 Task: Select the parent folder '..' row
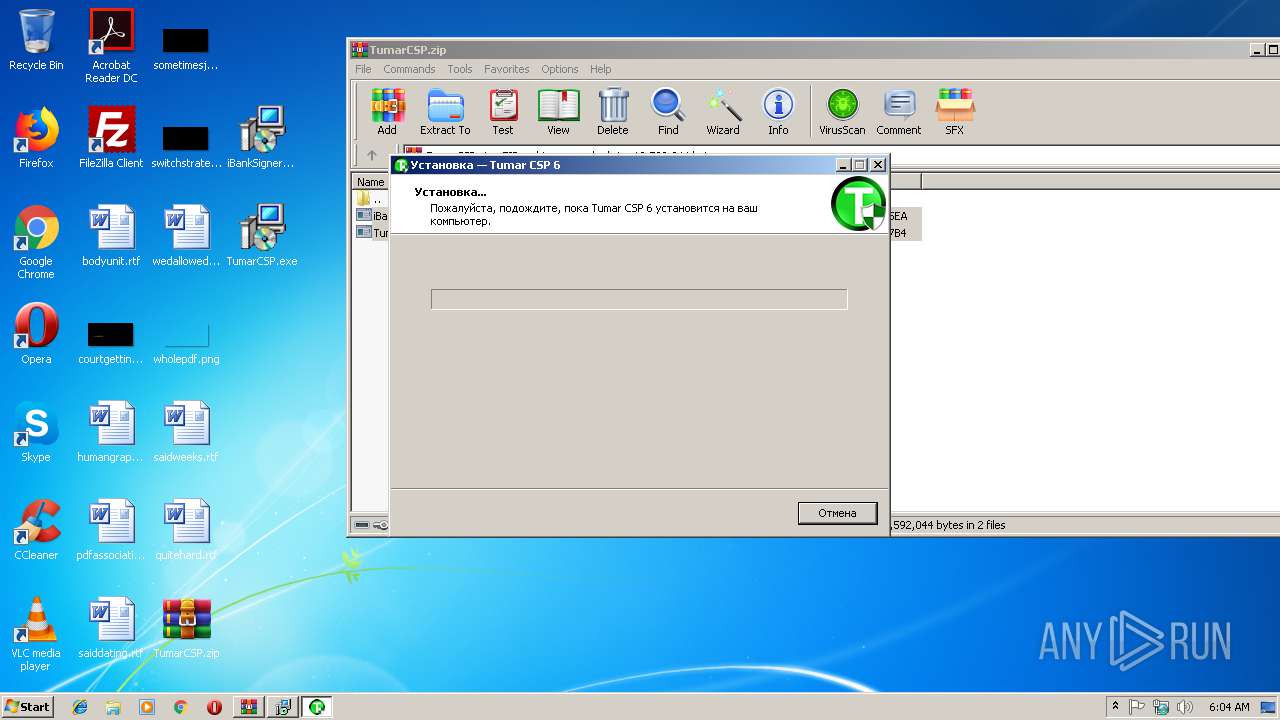click(372, 199)
